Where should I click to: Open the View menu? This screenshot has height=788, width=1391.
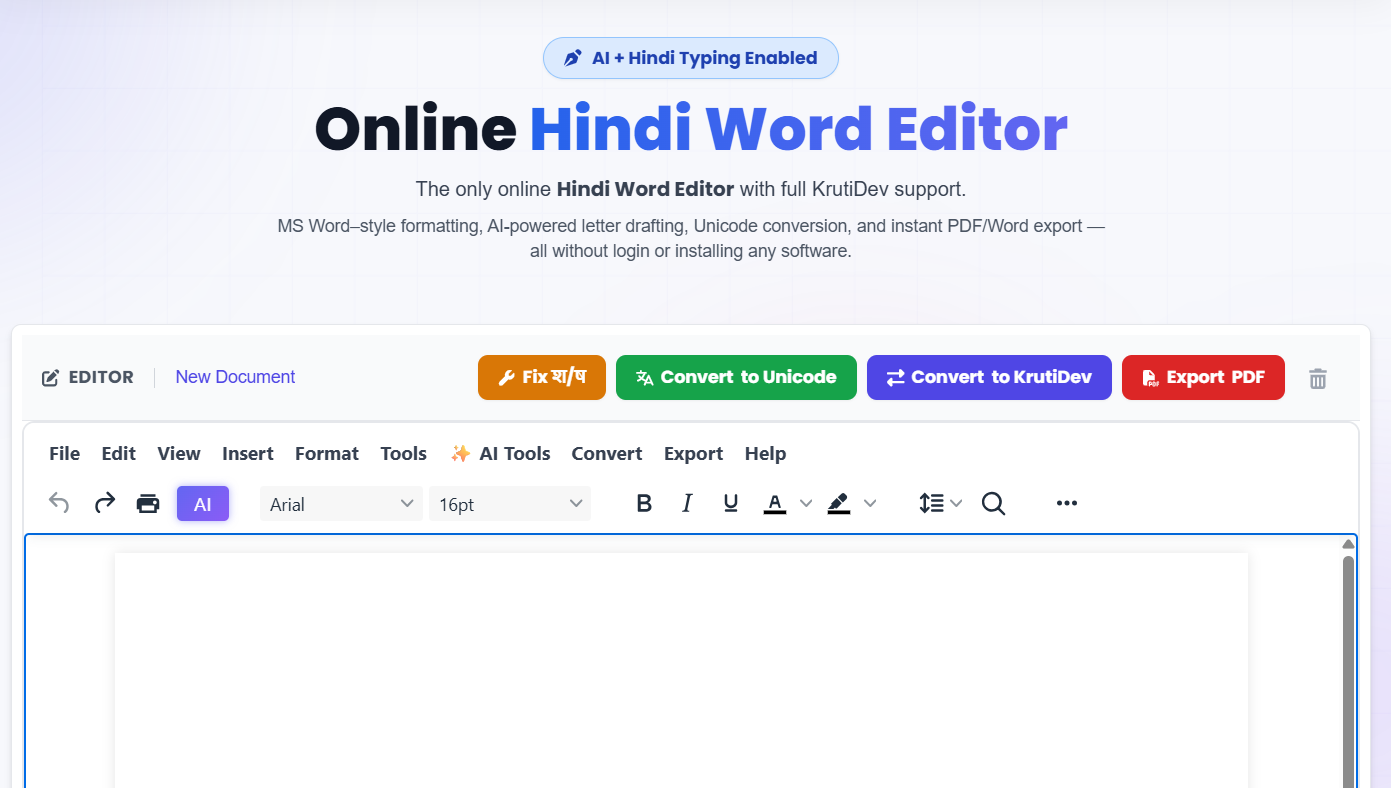(179, 453)
